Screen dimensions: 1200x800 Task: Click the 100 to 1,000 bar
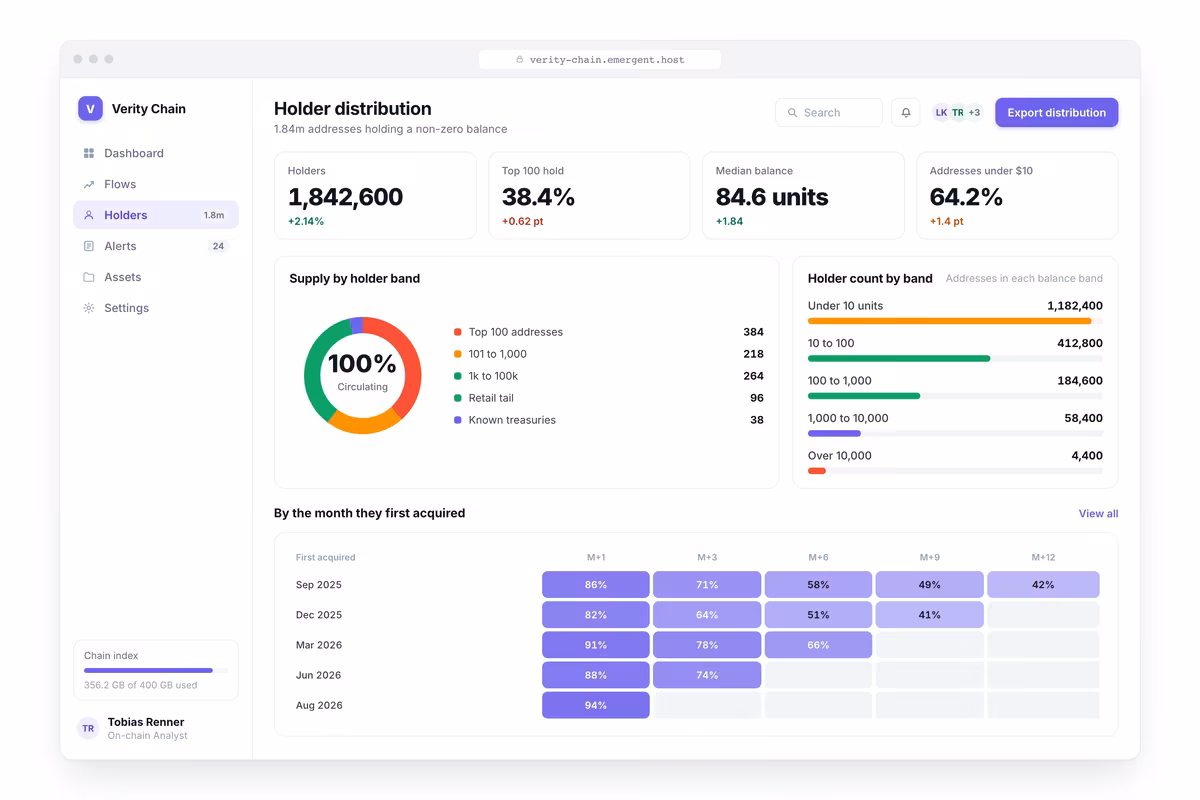864,396
